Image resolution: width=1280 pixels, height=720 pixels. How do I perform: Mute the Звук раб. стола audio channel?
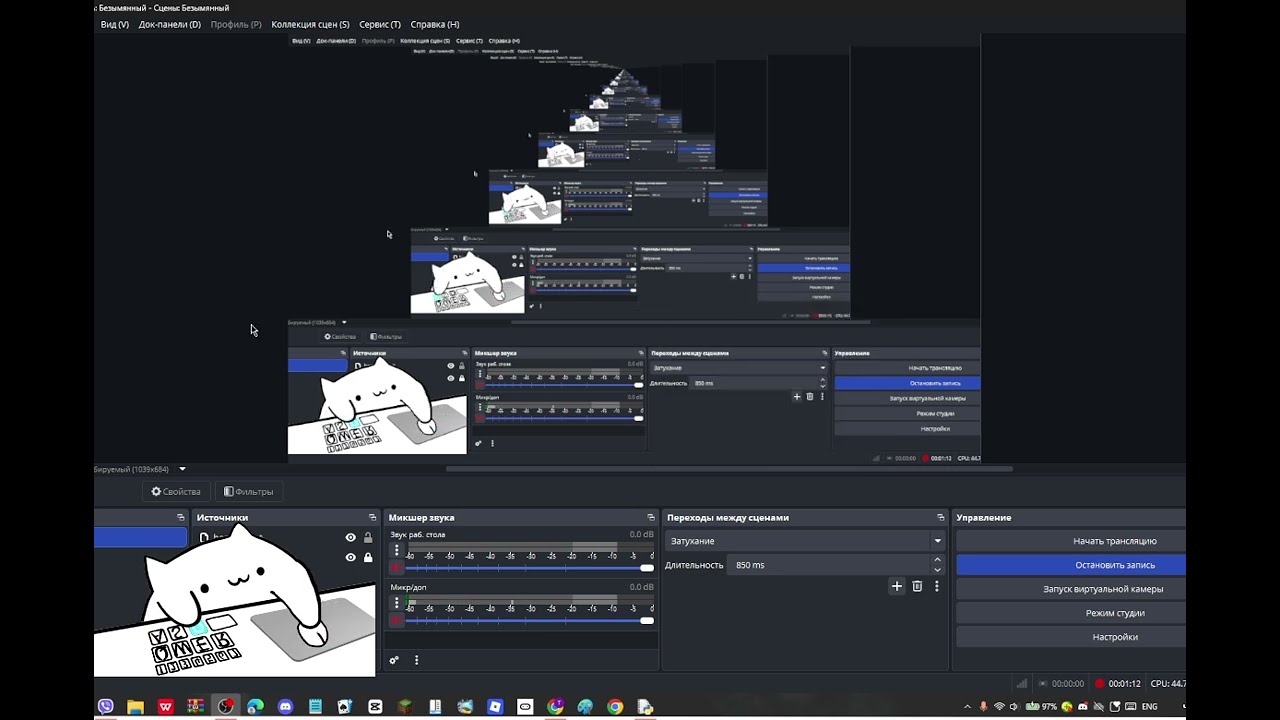pos(396,567)
